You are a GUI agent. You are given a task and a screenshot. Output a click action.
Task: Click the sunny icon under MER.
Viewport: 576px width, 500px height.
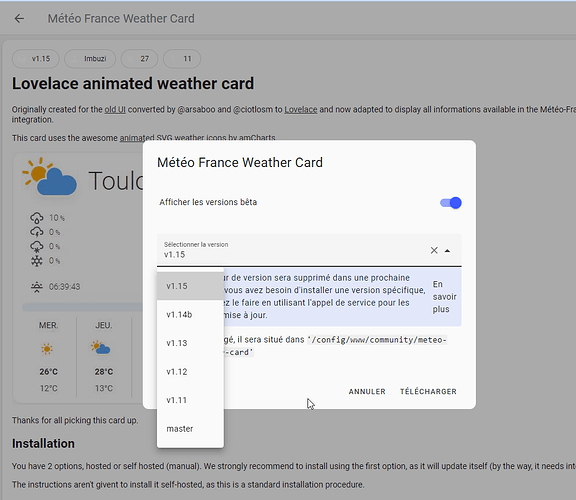click(47, 349)
